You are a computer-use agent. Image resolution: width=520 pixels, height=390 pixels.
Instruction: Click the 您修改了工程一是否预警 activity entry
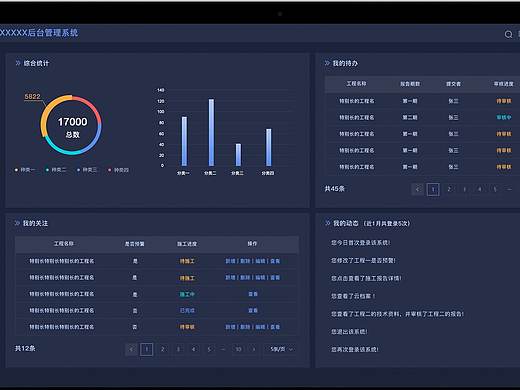(x=363, y=260)
